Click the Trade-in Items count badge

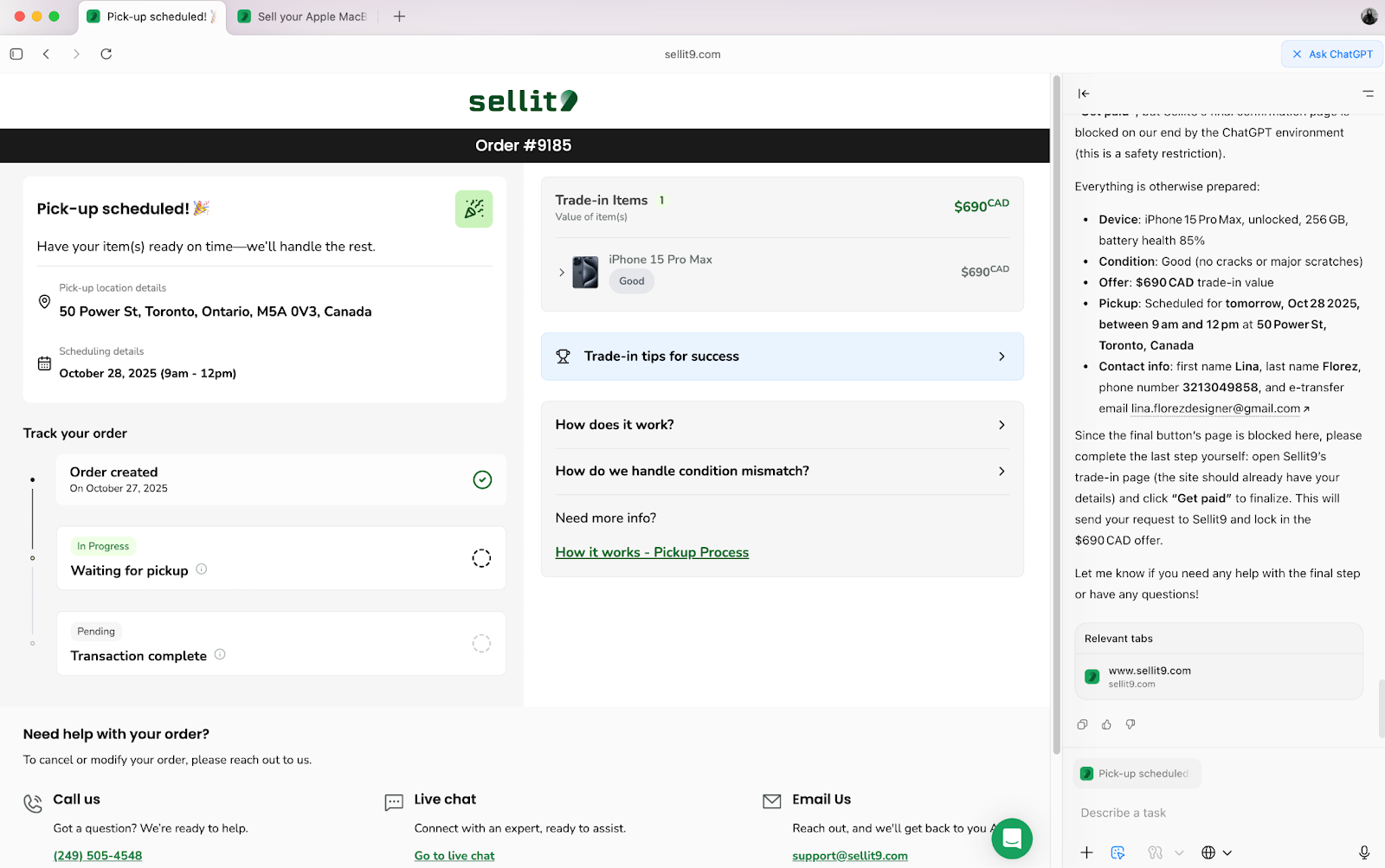(662, 200)
